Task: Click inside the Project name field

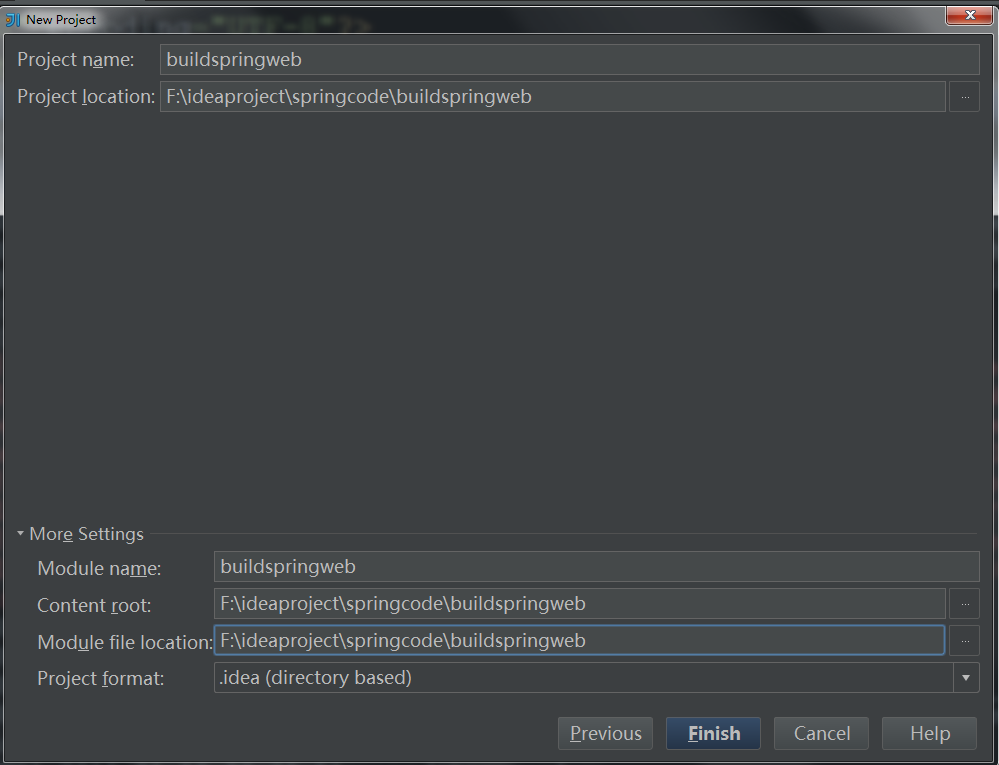Action: pyautogui.click(x=569, y=59)
